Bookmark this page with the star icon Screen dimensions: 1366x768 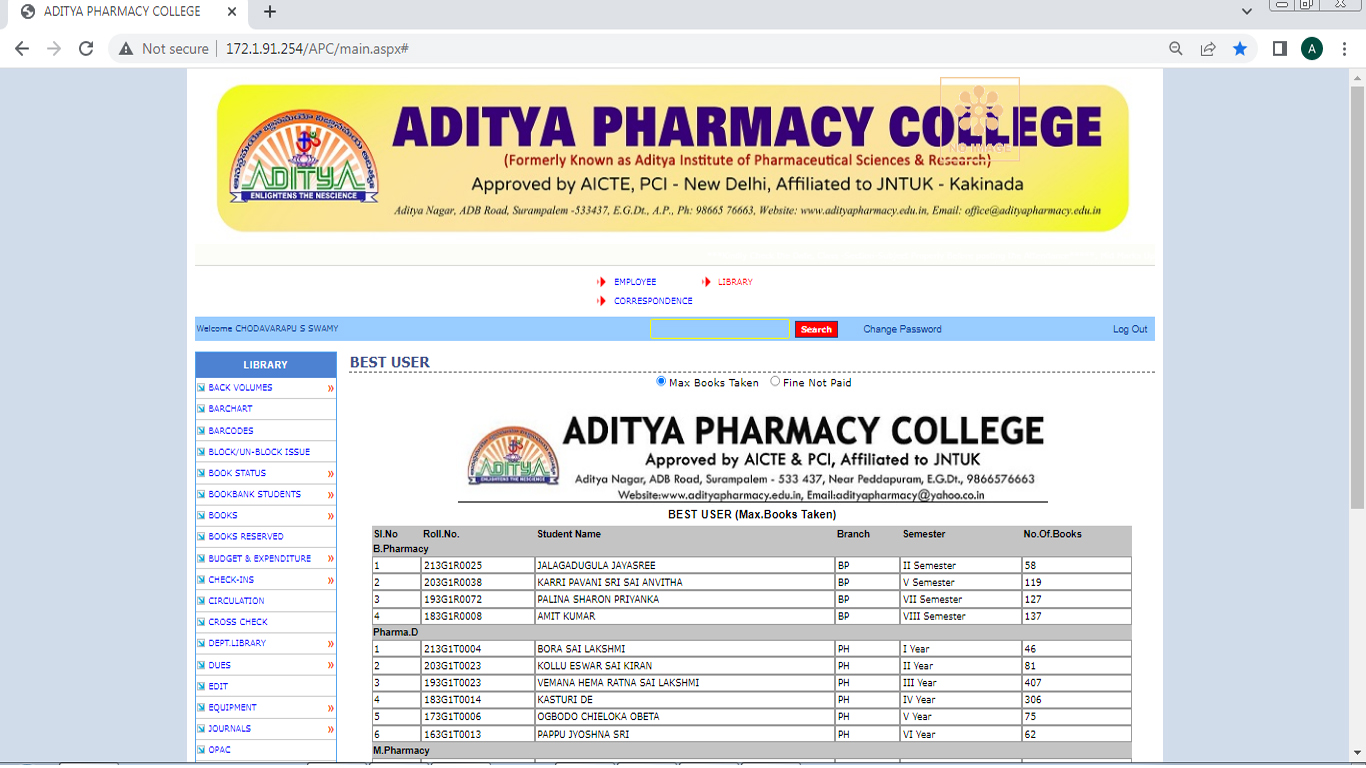coord(1240,48)
